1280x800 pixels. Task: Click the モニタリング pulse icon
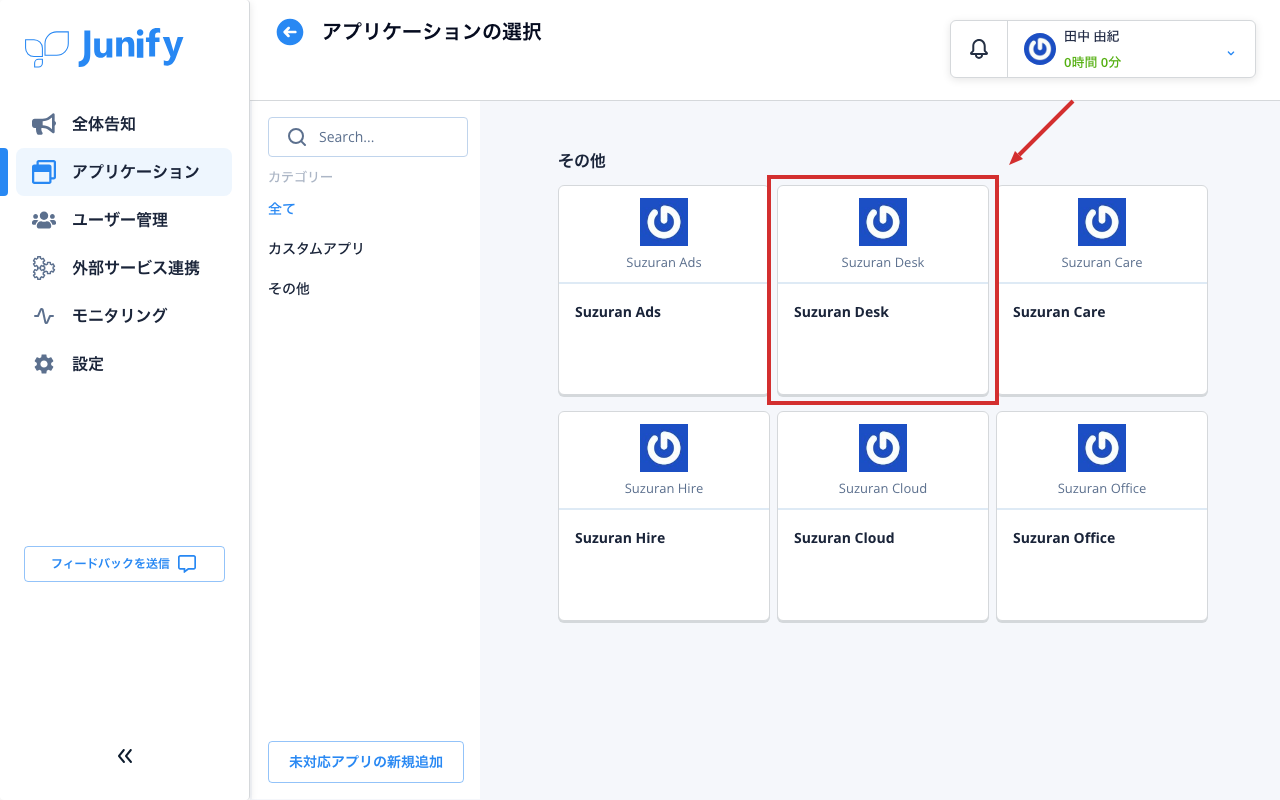pos(44,316)
